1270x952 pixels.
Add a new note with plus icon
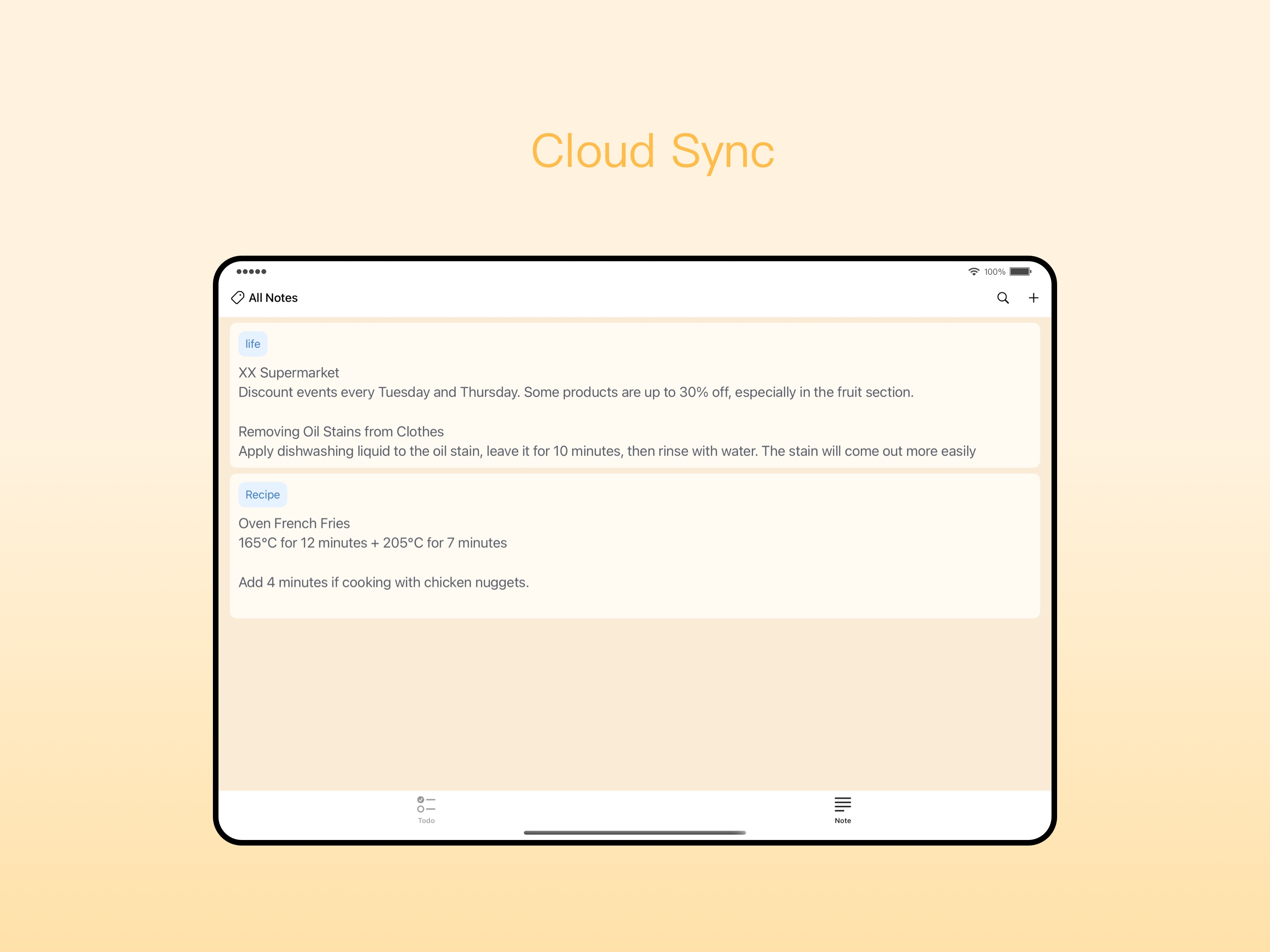(1033, 298)
